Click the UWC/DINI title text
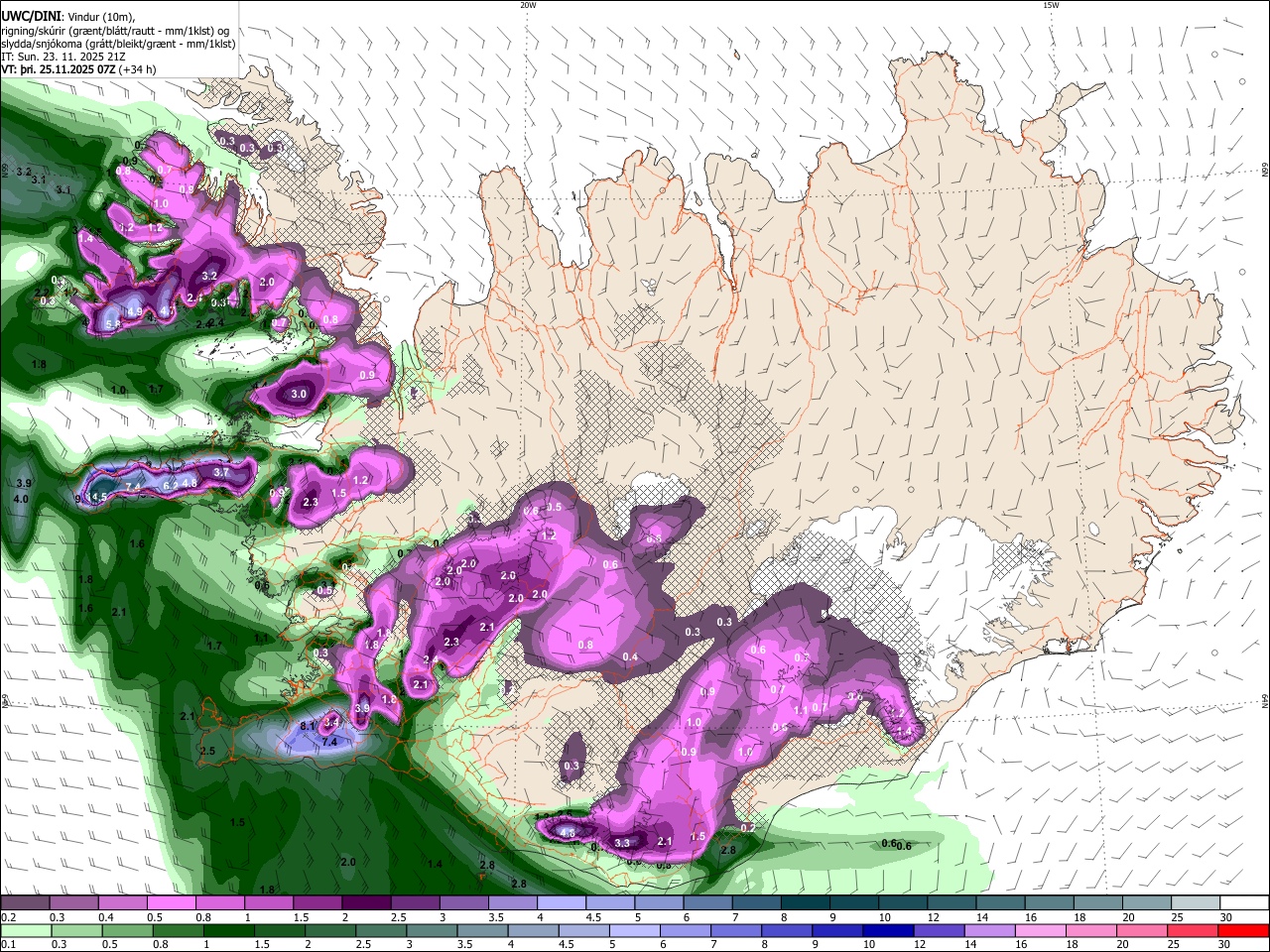The height and width of the screenshot is (952, 1270). [31, 15]
